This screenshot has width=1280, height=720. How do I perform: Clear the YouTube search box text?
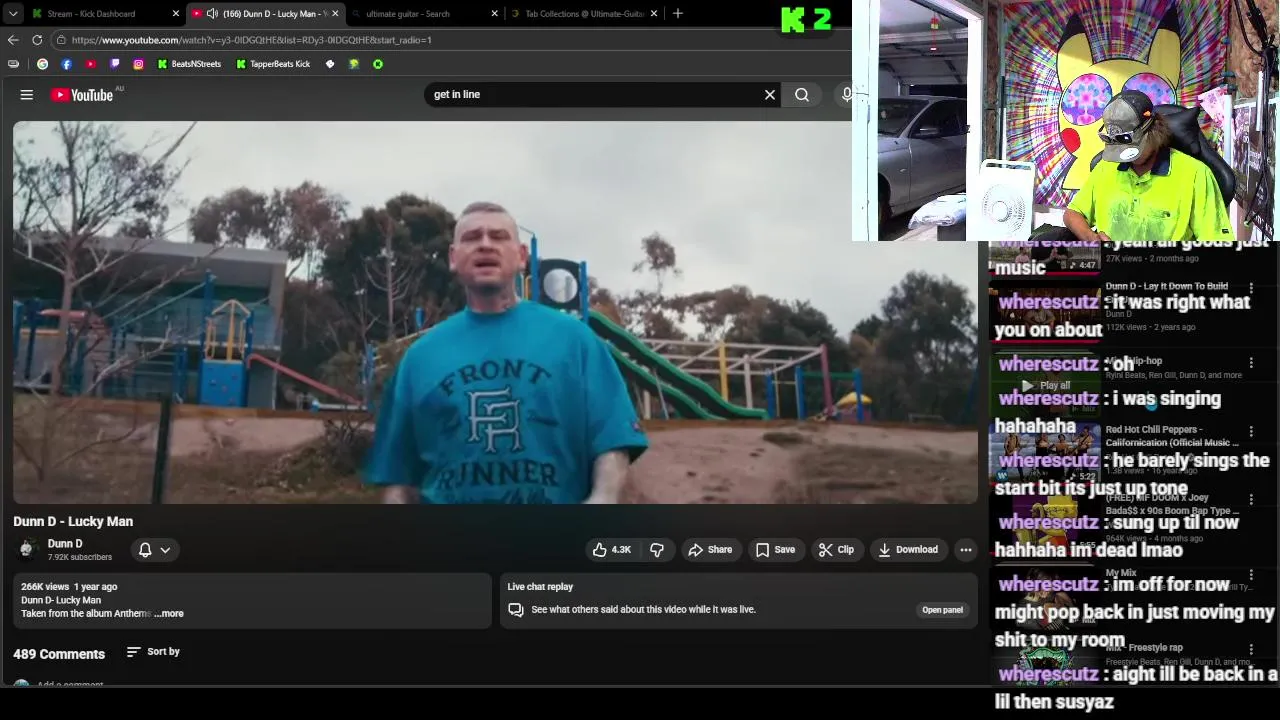pos(770,95)
